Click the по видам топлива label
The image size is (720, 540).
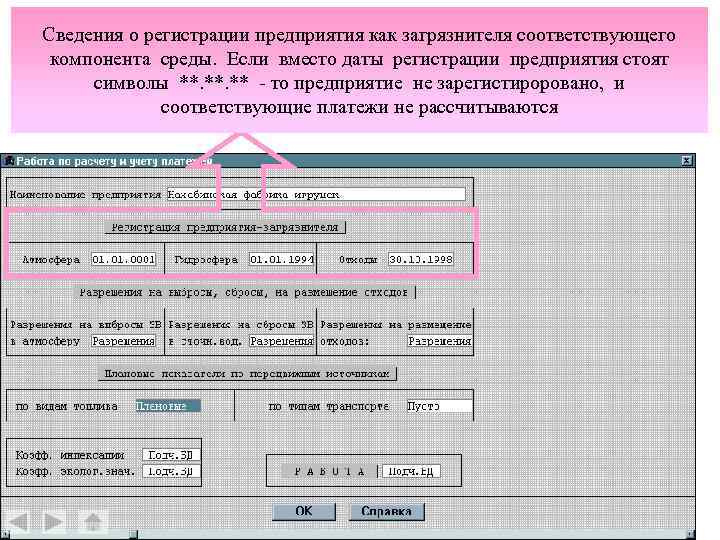pyautogui.click(x=67, y=406)
